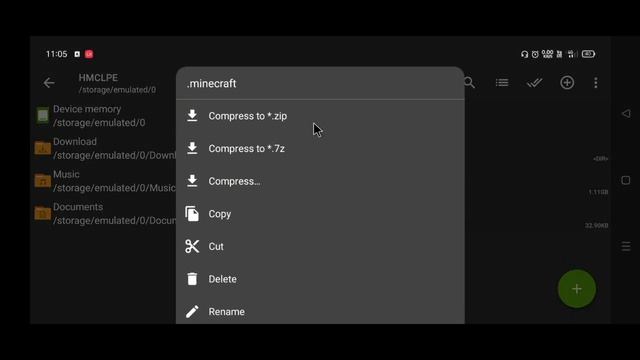
Task: Open the Compress... dialog entry
Action: 320,181
